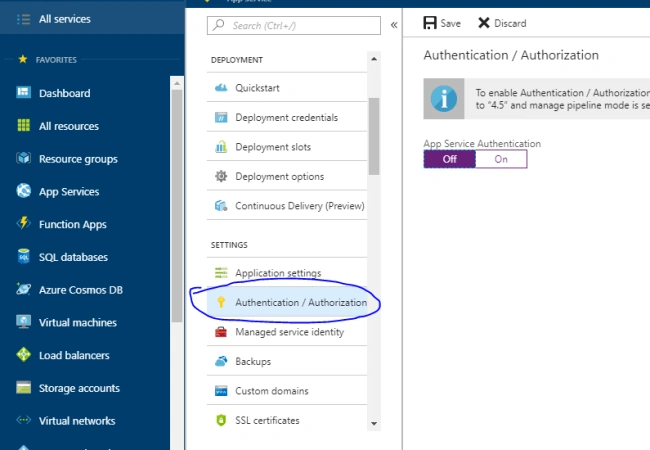Click the resource menu scrollbar thumb
The width and height of the screenshot is (650, 450).
pos(374,136)
